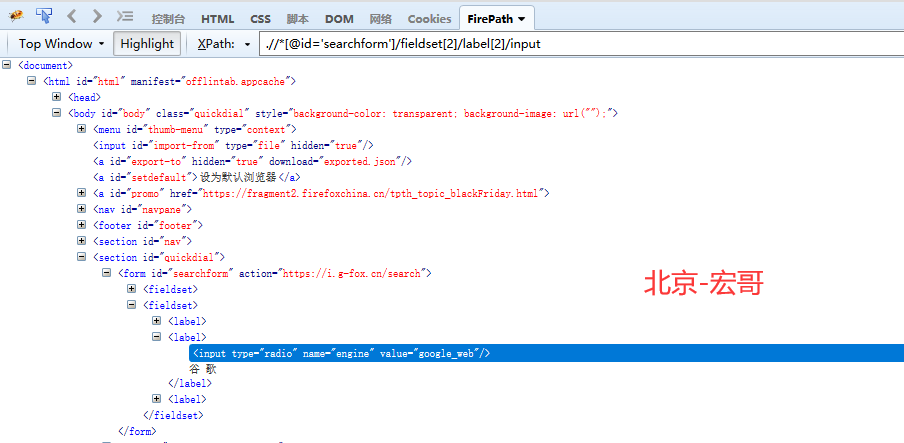Click the blackFriday promo href value

click(x=371, y=193)
